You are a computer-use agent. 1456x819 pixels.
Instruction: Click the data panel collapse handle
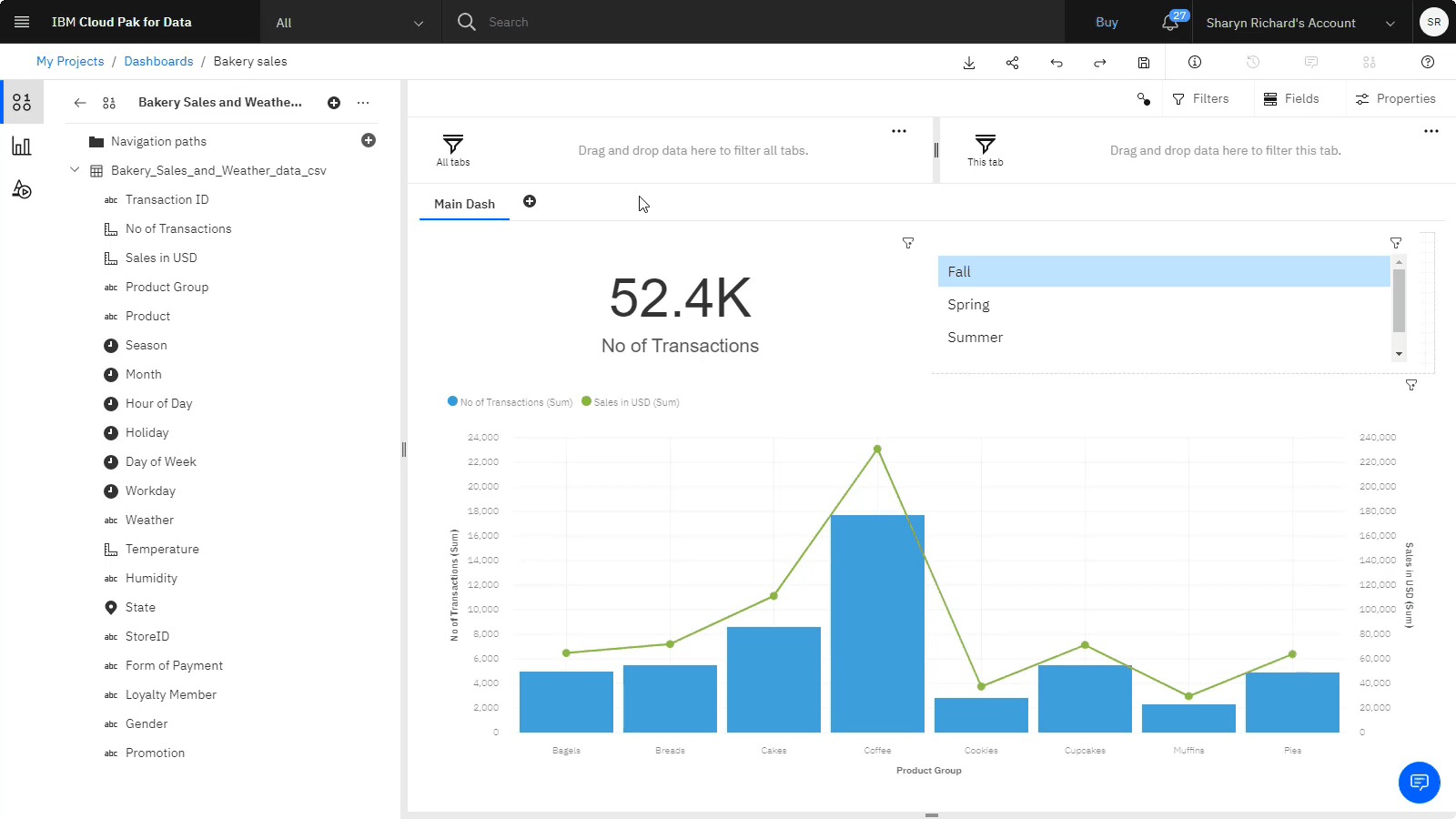pos(403,449)
